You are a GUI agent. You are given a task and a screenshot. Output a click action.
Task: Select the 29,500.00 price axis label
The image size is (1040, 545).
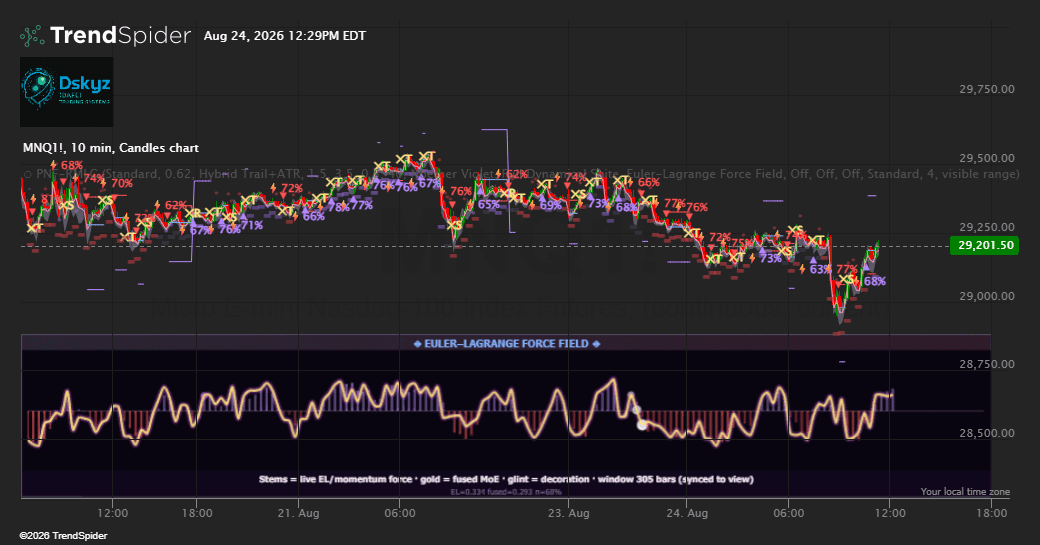(986, 158)
